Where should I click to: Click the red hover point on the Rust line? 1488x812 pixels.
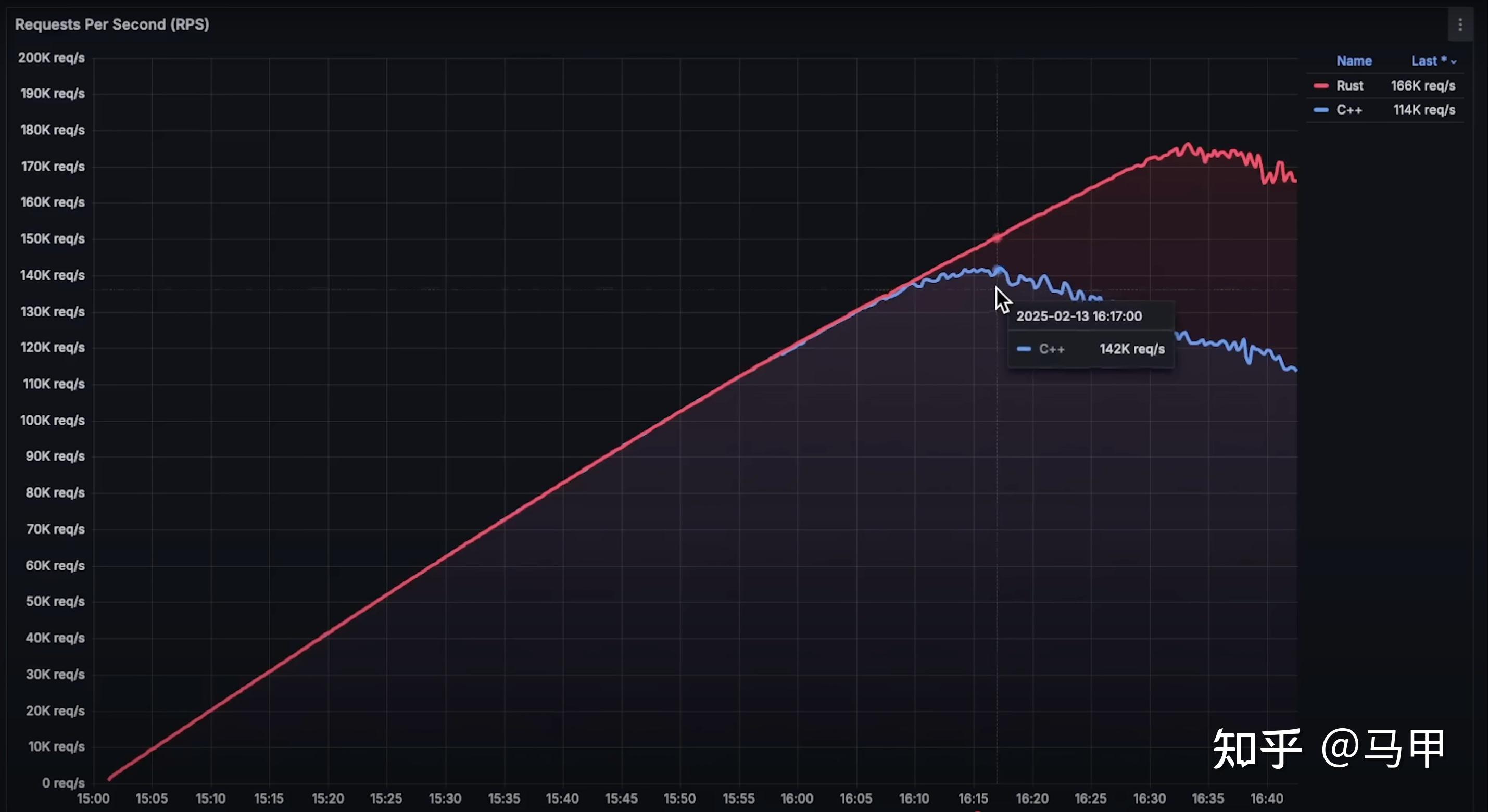tap(997, 237)
